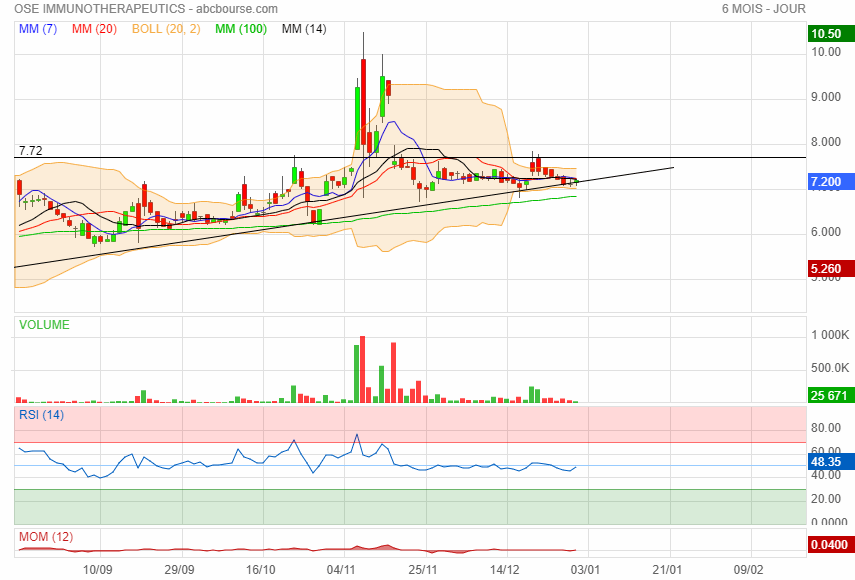Click the 03/01 date axis label

point(586,570)
